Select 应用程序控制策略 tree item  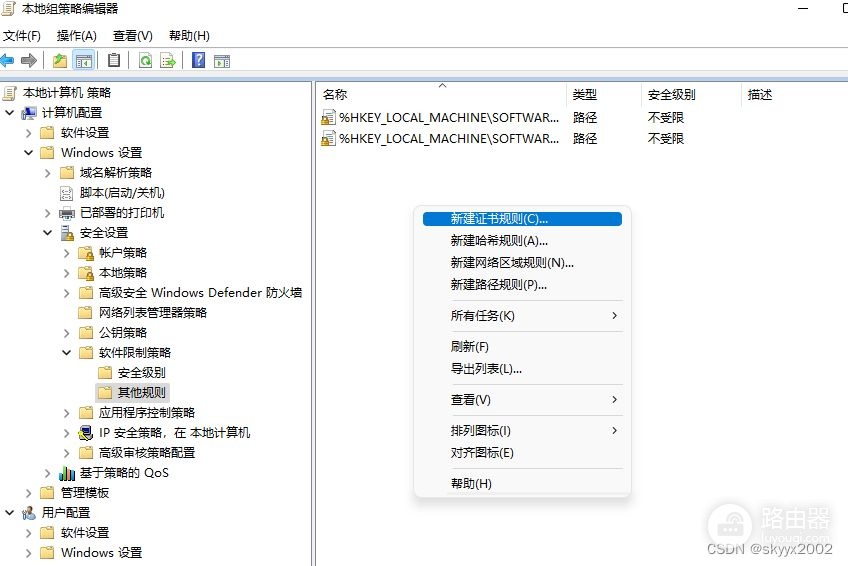(147, 413)
